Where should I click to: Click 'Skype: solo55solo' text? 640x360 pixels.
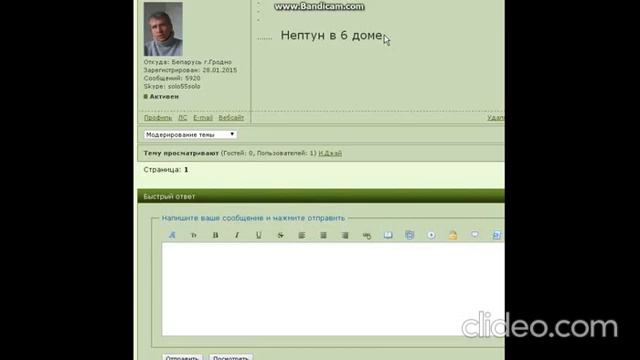tap(172, 87)
